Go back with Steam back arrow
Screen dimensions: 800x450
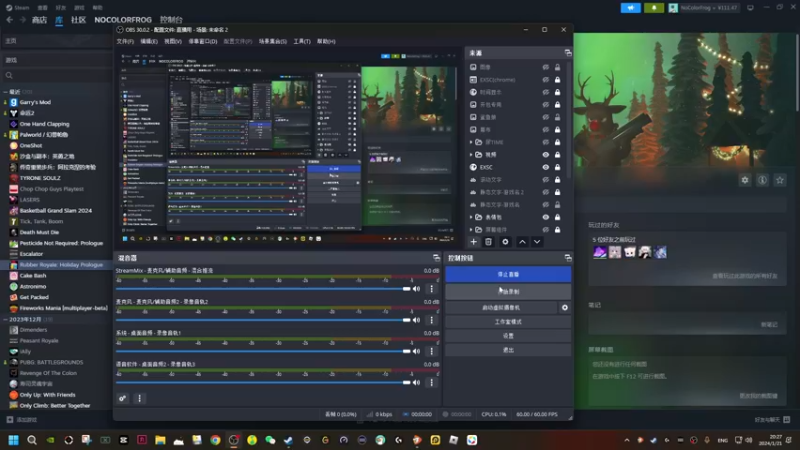point(10,20)
